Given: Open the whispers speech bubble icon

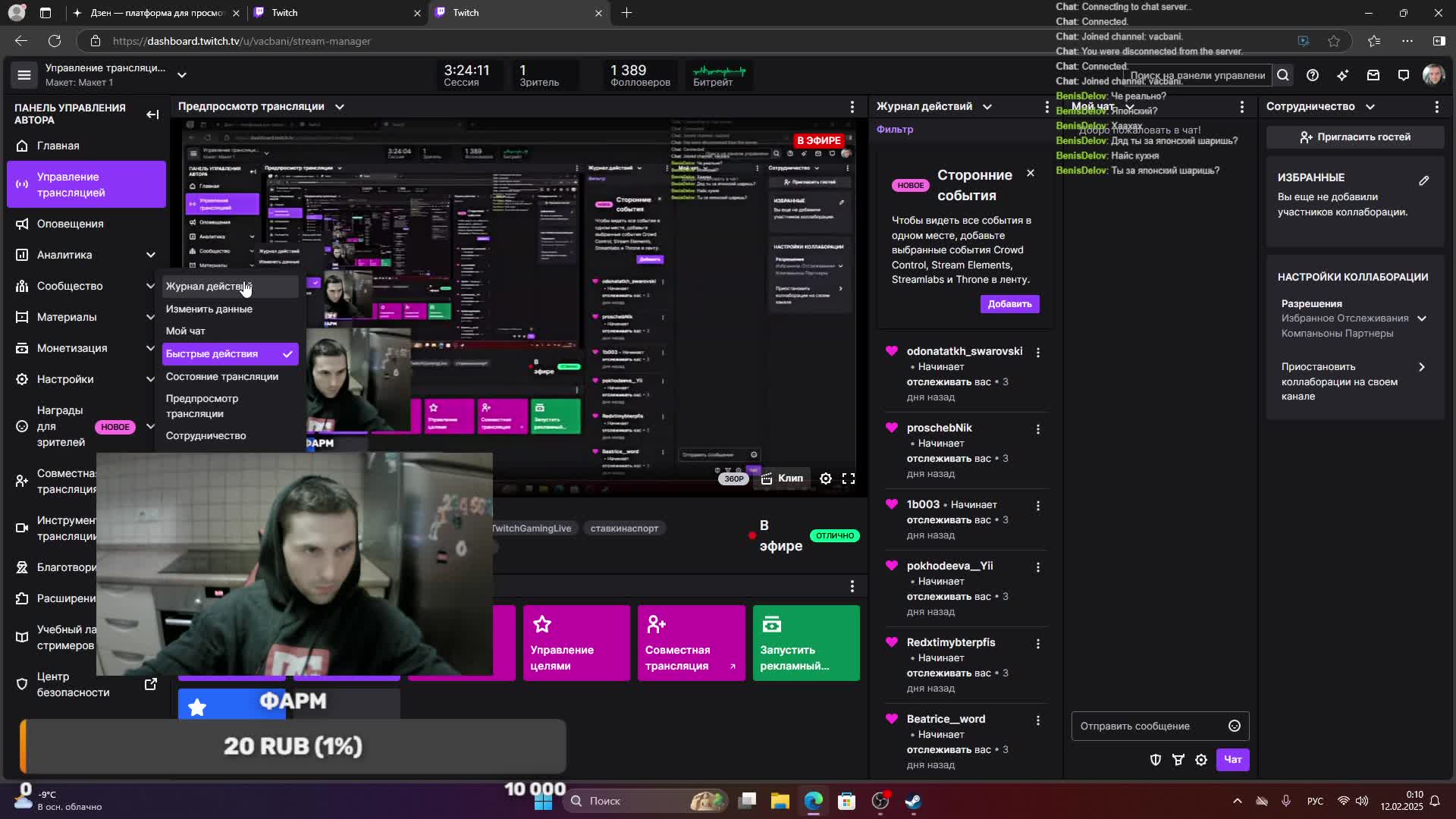Looking at the screenshot, I should click(1404, 75).
